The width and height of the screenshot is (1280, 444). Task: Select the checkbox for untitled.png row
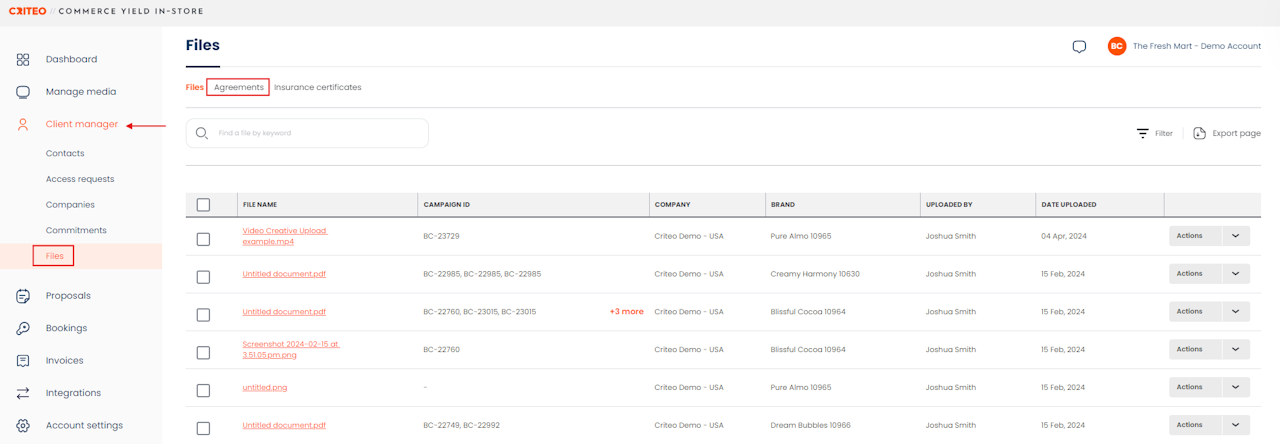pyautogui.click(x=203, y=390)
